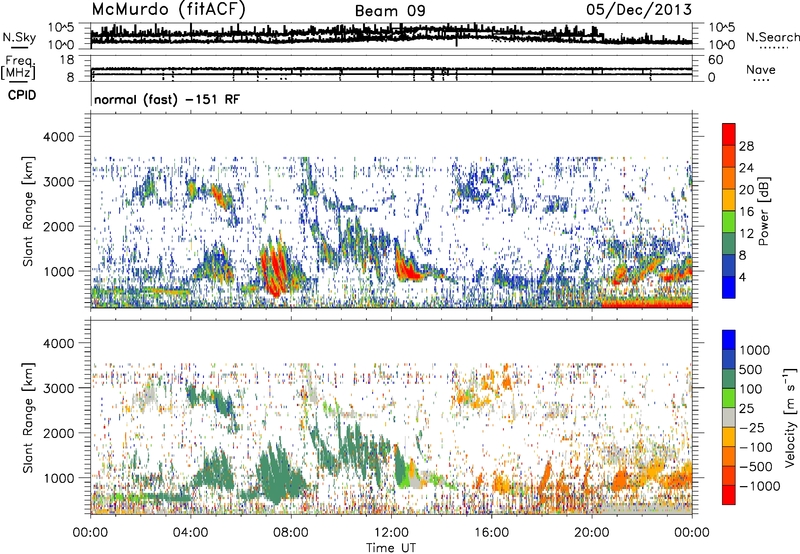Click the green velocity patch near 07:30 UT
800x554 pixels.
click(278, 472)
